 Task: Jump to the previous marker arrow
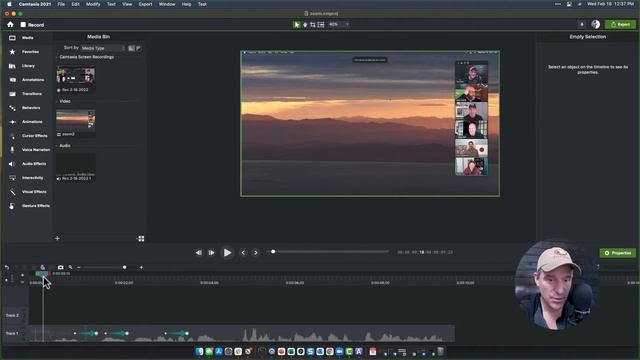243,253
